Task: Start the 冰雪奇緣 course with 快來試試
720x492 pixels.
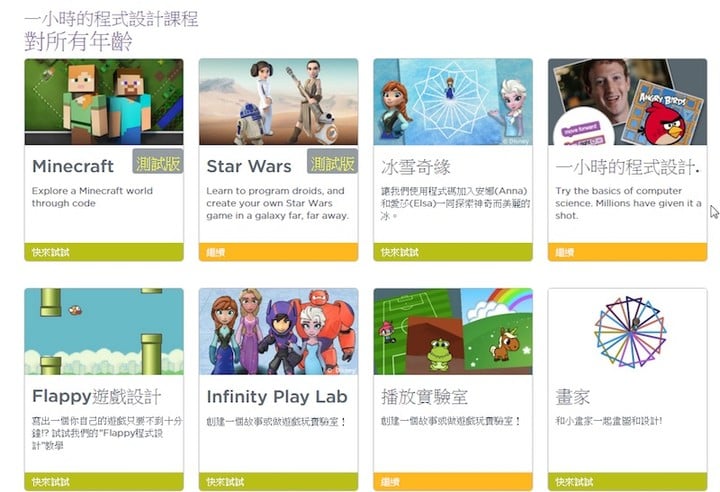Action: (453, 252)
